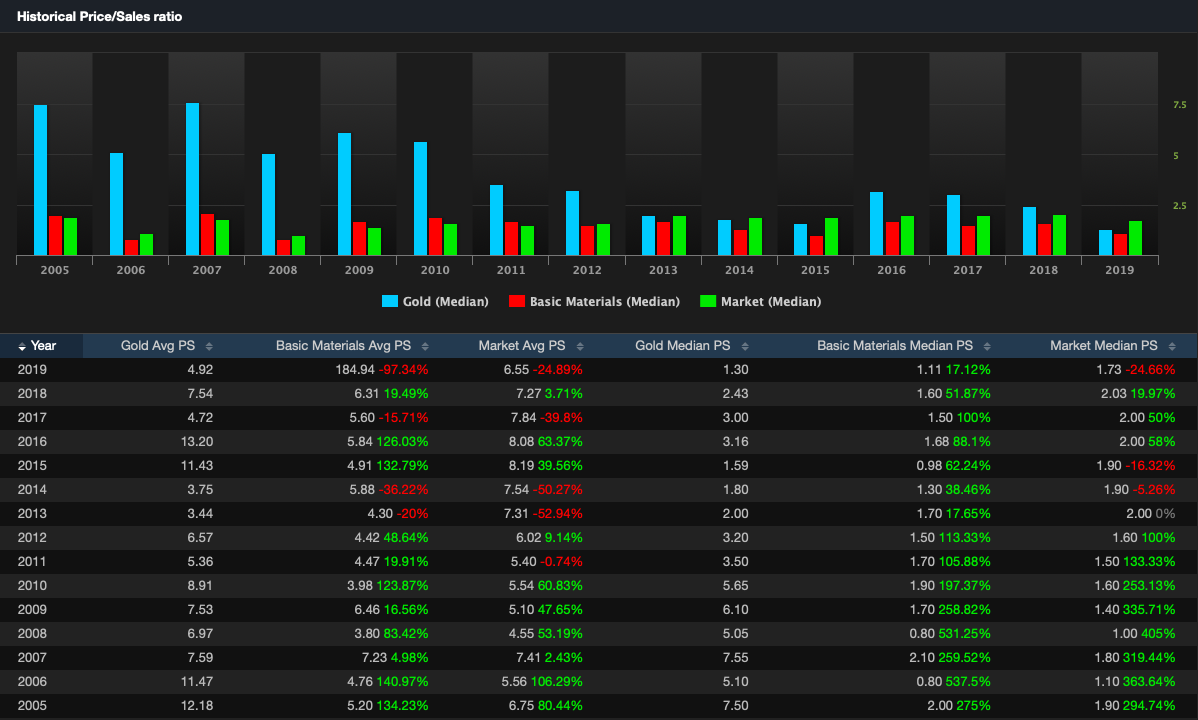
Task: Click the 405% change value
Action: coord(1158,634)
